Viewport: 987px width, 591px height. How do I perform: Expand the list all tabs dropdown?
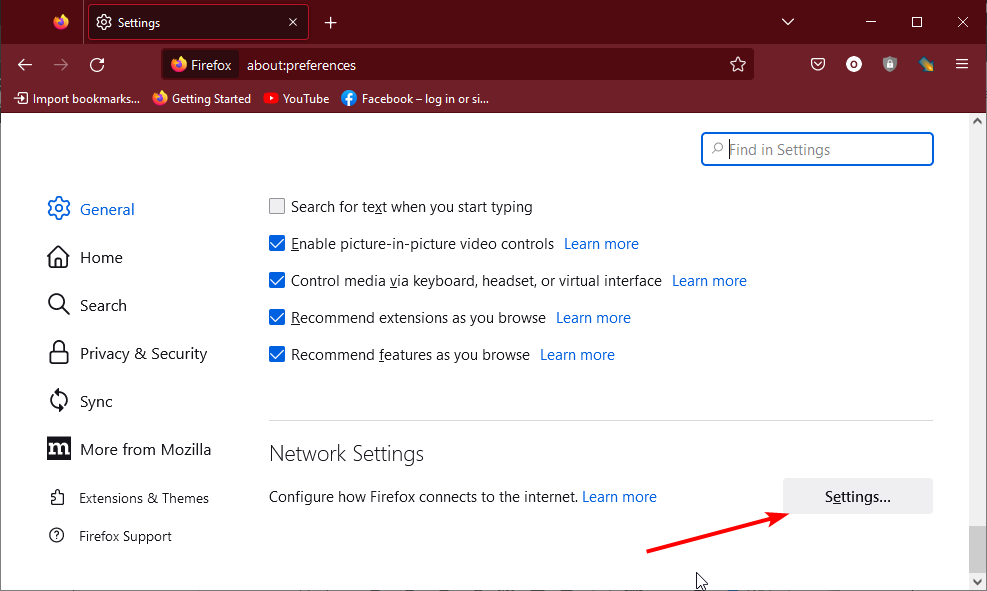pos(788,22)
